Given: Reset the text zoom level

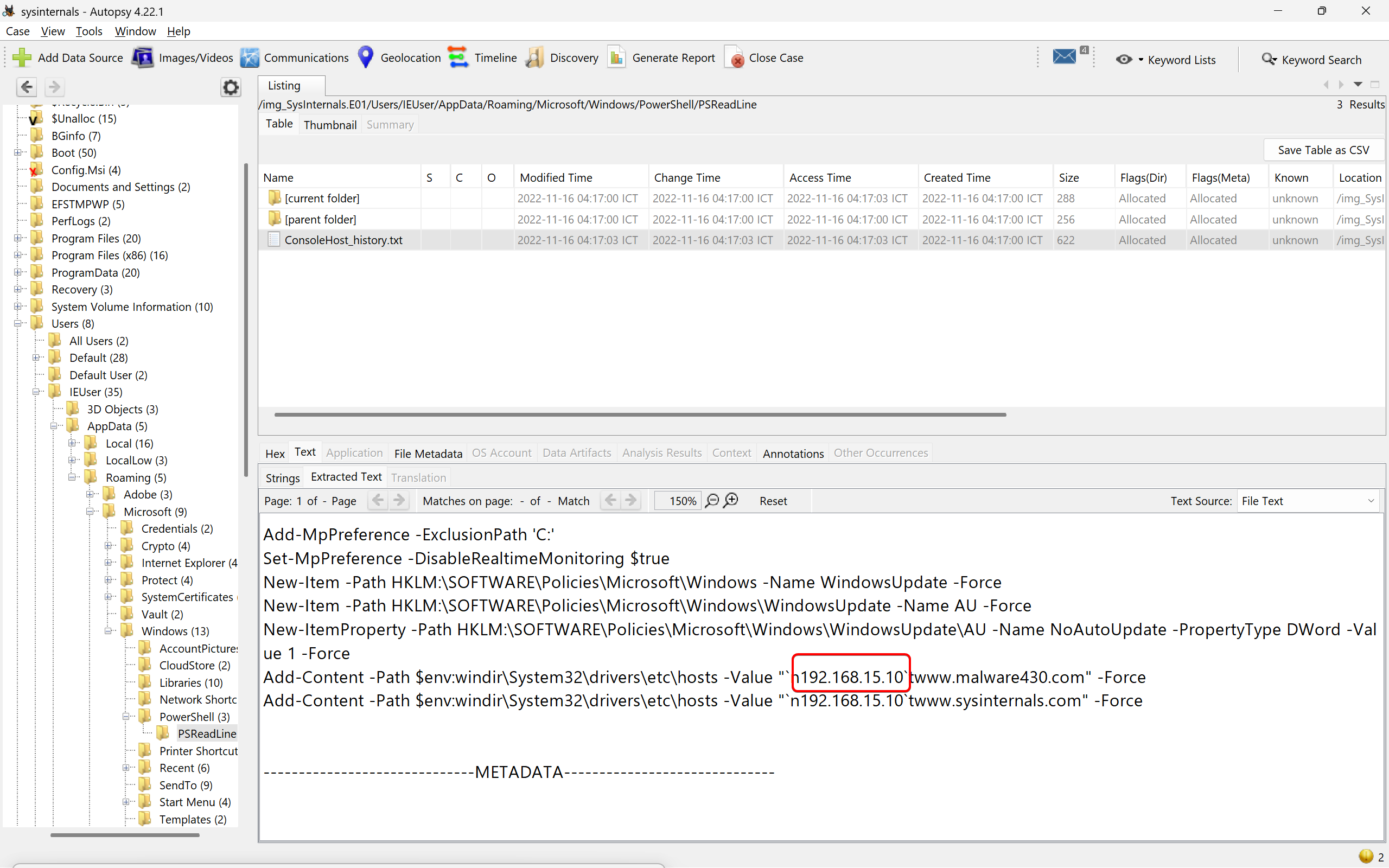Looking at the screenshot, I should (773, 501).
